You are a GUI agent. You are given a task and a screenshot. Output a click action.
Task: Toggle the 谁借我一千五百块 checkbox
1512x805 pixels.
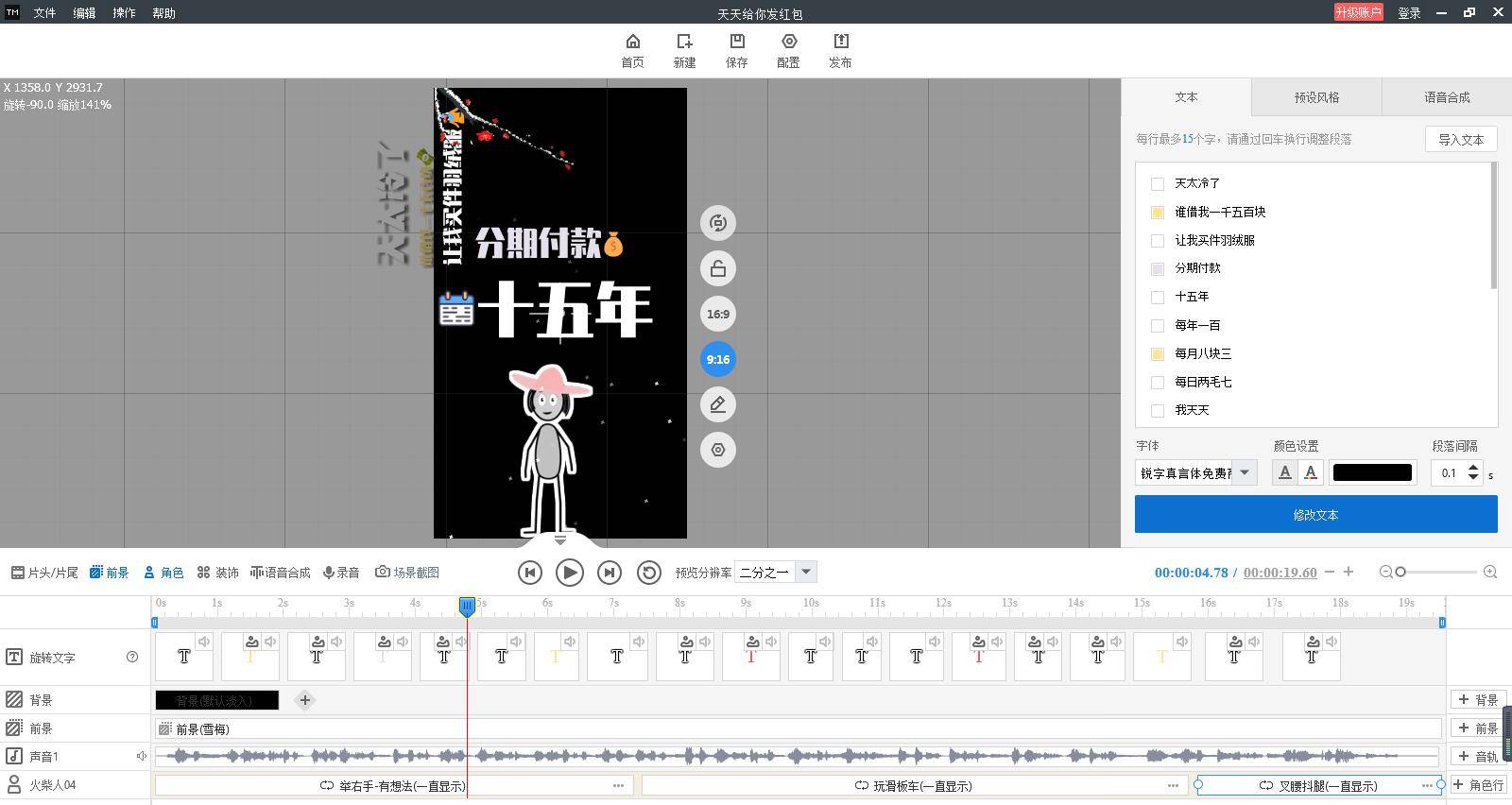[1158, 212]
